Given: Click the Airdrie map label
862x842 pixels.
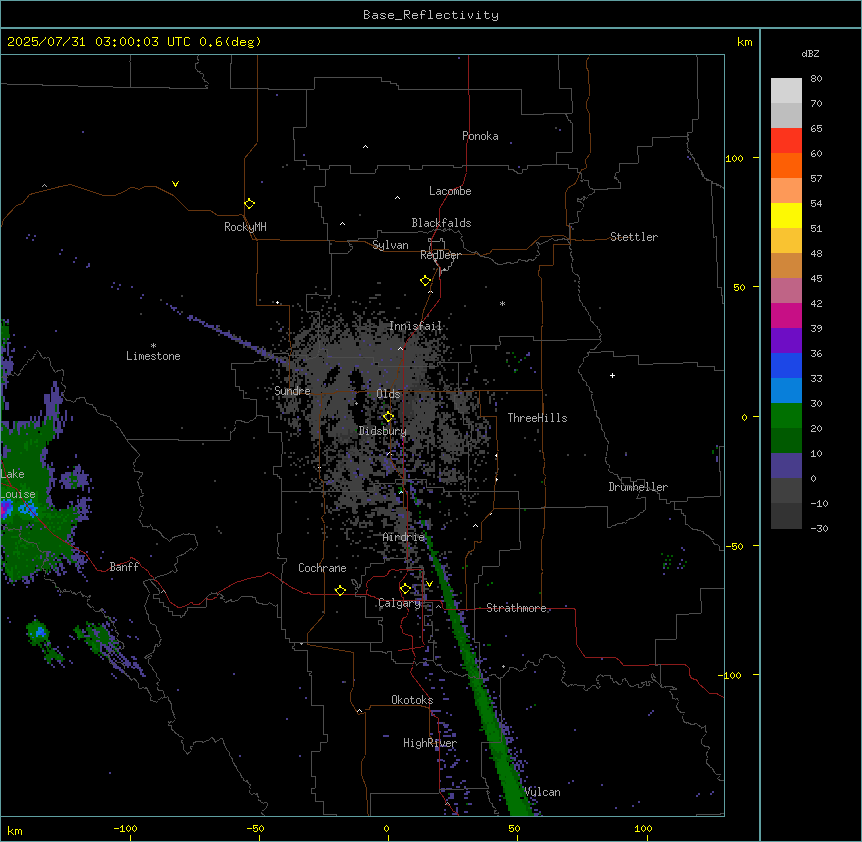Looking at the screenshot, I should (404, 537).
